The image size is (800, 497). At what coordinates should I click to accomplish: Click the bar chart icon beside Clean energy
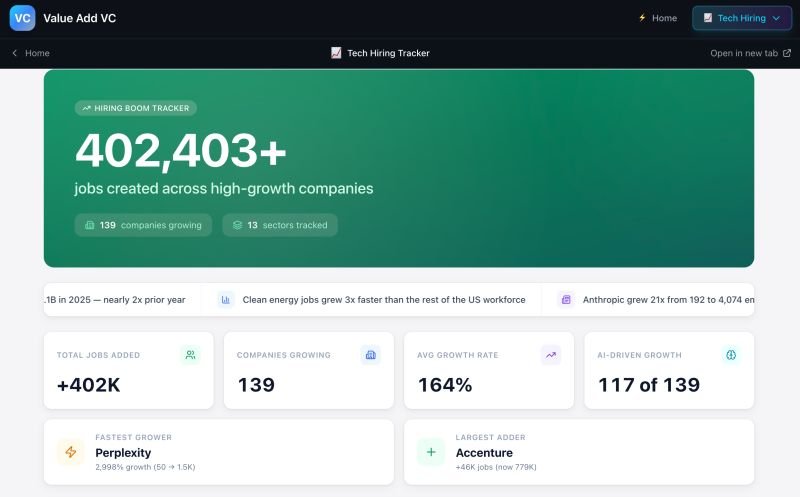(x=226, y=300)
